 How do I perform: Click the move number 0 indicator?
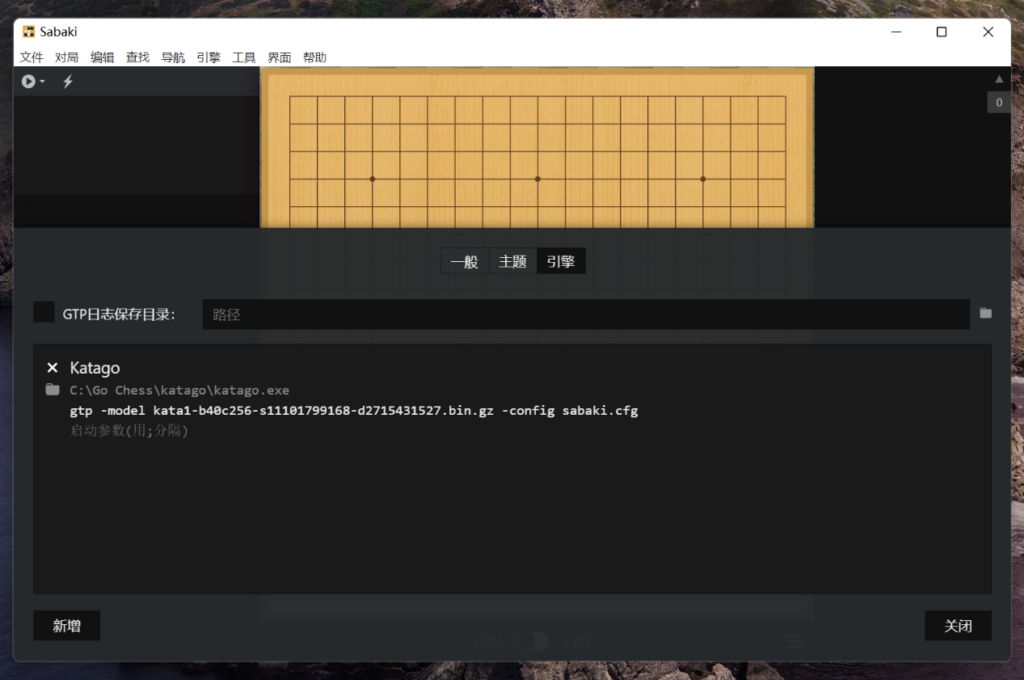(999, 103)
